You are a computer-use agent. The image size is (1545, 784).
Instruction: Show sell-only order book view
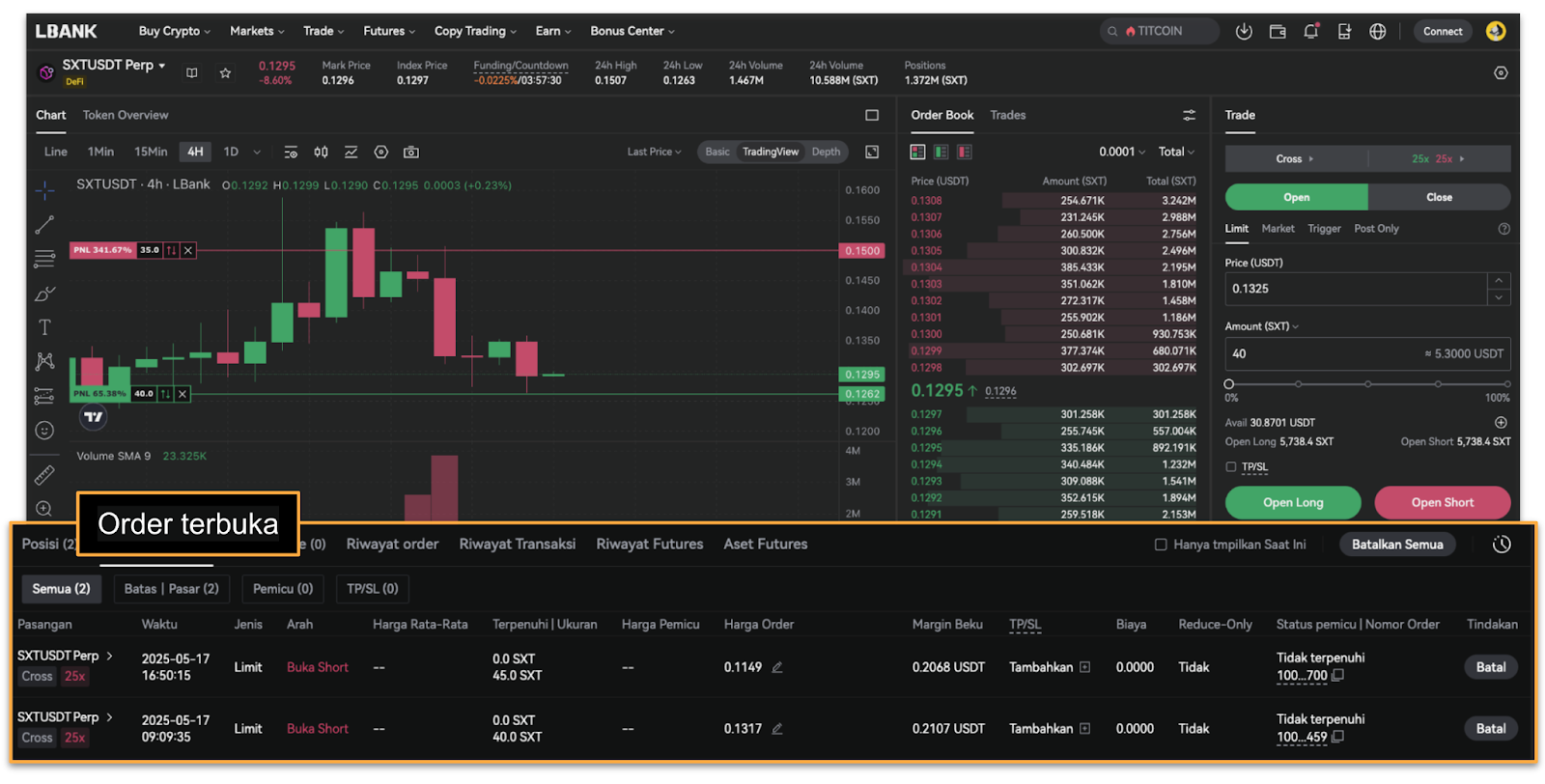tap(964, 152)
